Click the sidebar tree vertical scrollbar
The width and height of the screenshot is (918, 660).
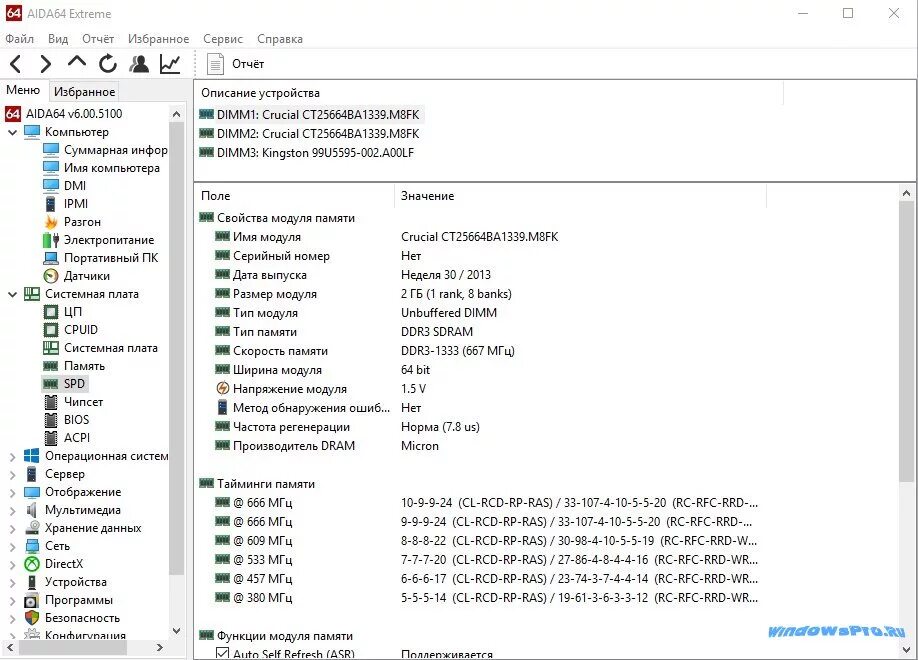tap(177, 347)
